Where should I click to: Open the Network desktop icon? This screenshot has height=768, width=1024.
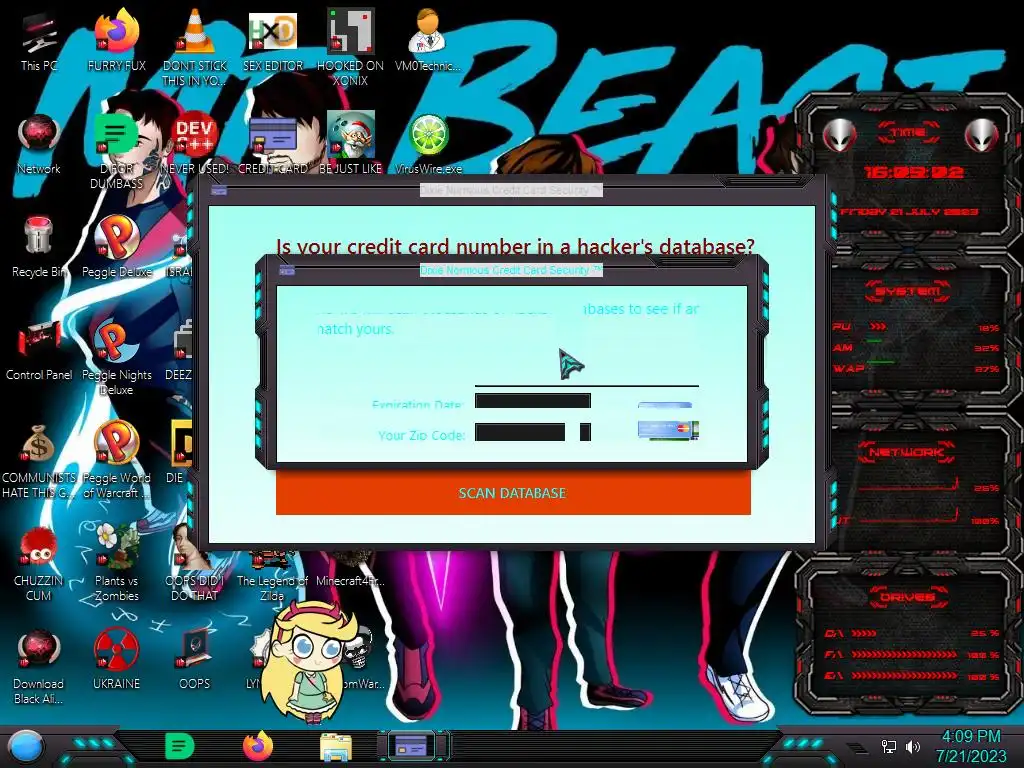coord(39,144)
